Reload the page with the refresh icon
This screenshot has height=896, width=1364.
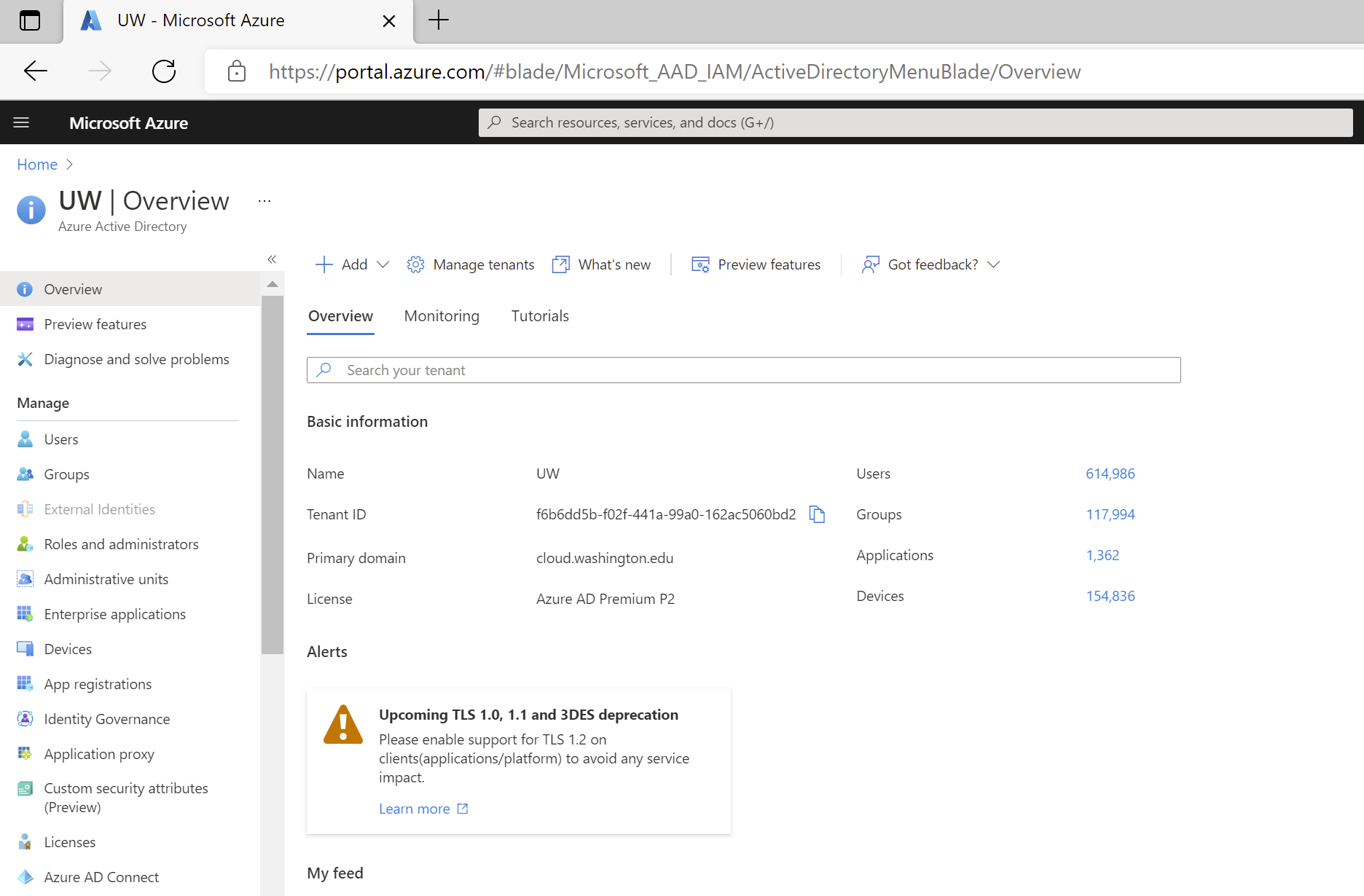point(164,71)
